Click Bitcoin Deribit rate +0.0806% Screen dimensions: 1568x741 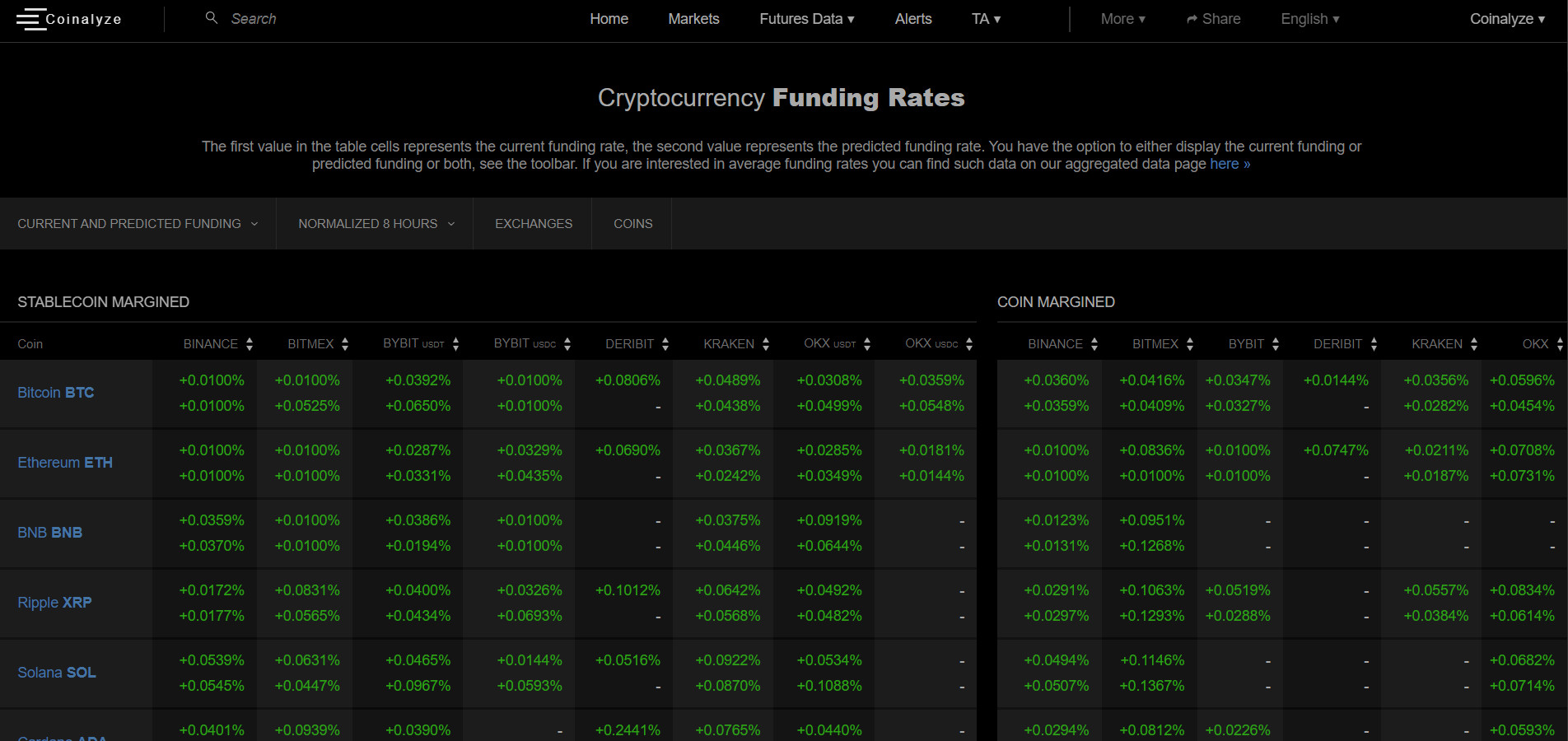(x=628, y=380)
